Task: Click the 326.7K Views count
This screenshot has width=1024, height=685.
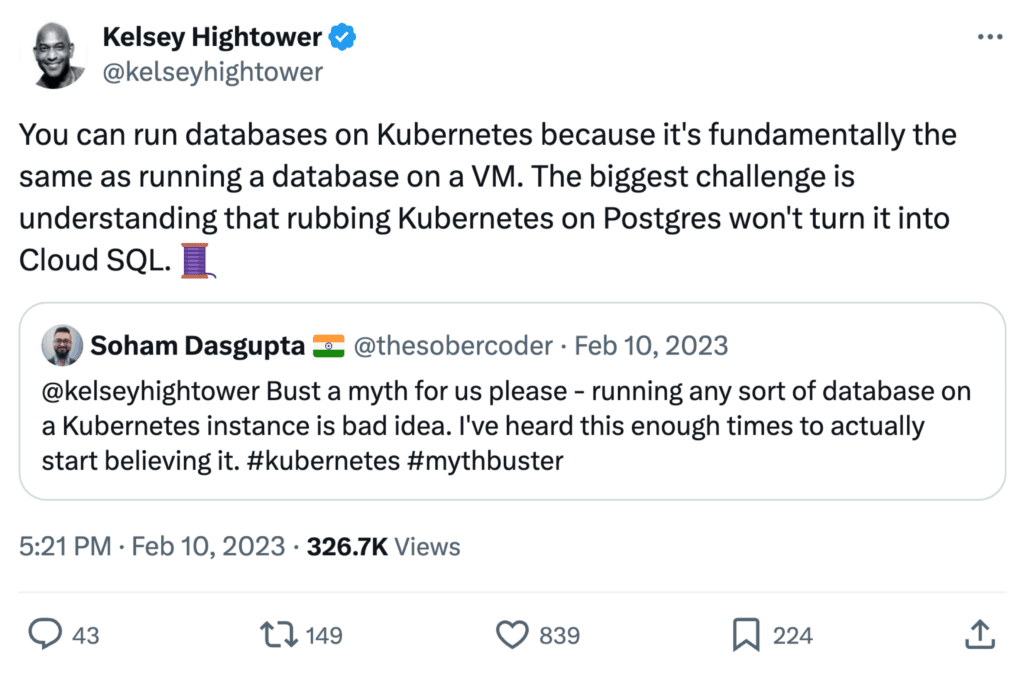Action: coord(384,547)
